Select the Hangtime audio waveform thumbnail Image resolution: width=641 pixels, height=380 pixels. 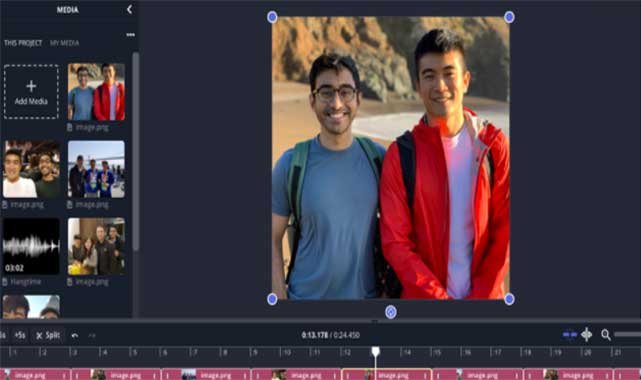[31, 246]
